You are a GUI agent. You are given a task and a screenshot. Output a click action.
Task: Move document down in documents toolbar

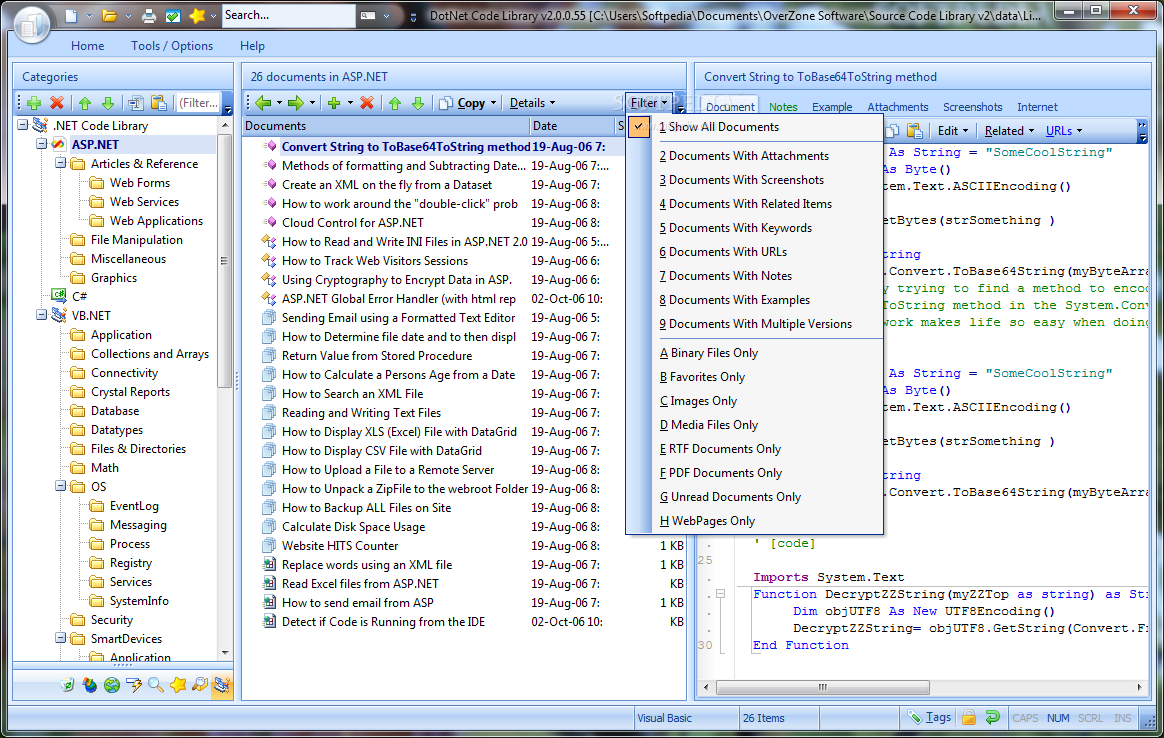pyautogui.click(x=418, y=103)
